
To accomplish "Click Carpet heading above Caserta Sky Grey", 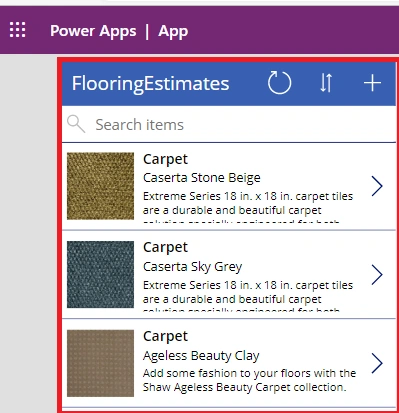I will point(165,247).
